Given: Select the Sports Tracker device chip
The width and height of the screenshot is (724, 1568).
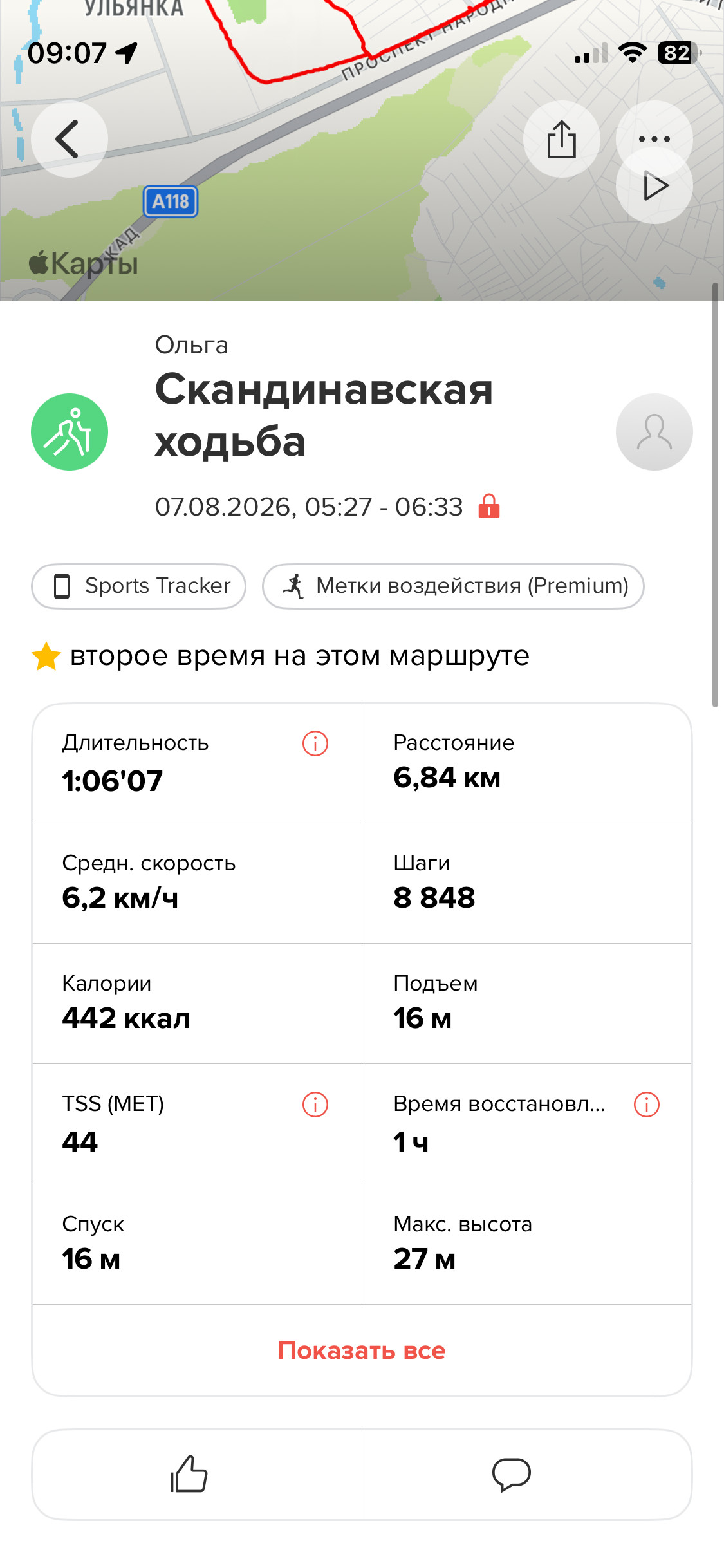Looking at the screenshot, I should click(x=138, y=586).
